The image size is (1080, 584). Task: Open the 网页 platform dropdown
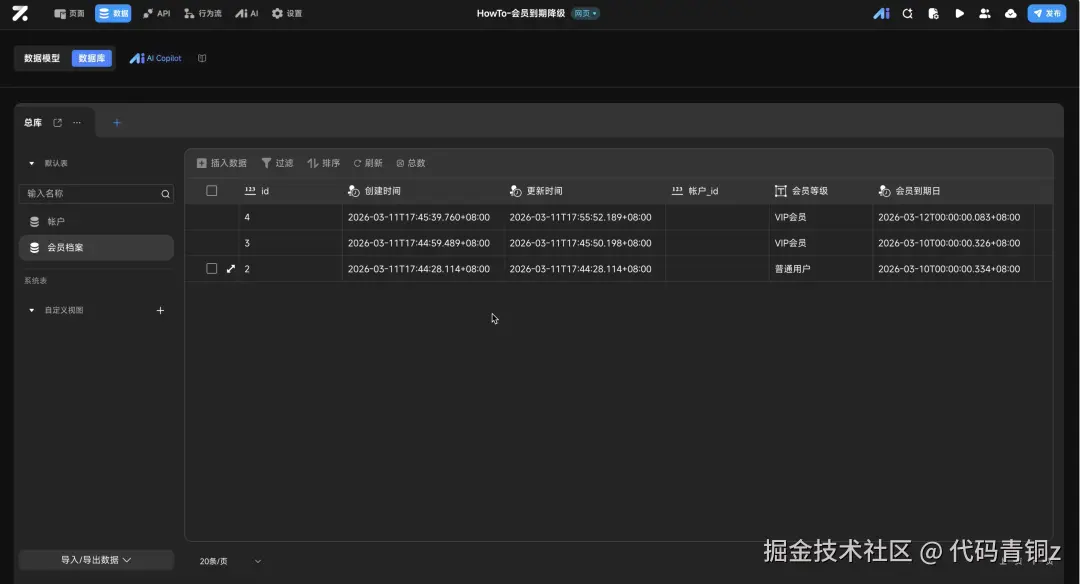coord(585,13)
